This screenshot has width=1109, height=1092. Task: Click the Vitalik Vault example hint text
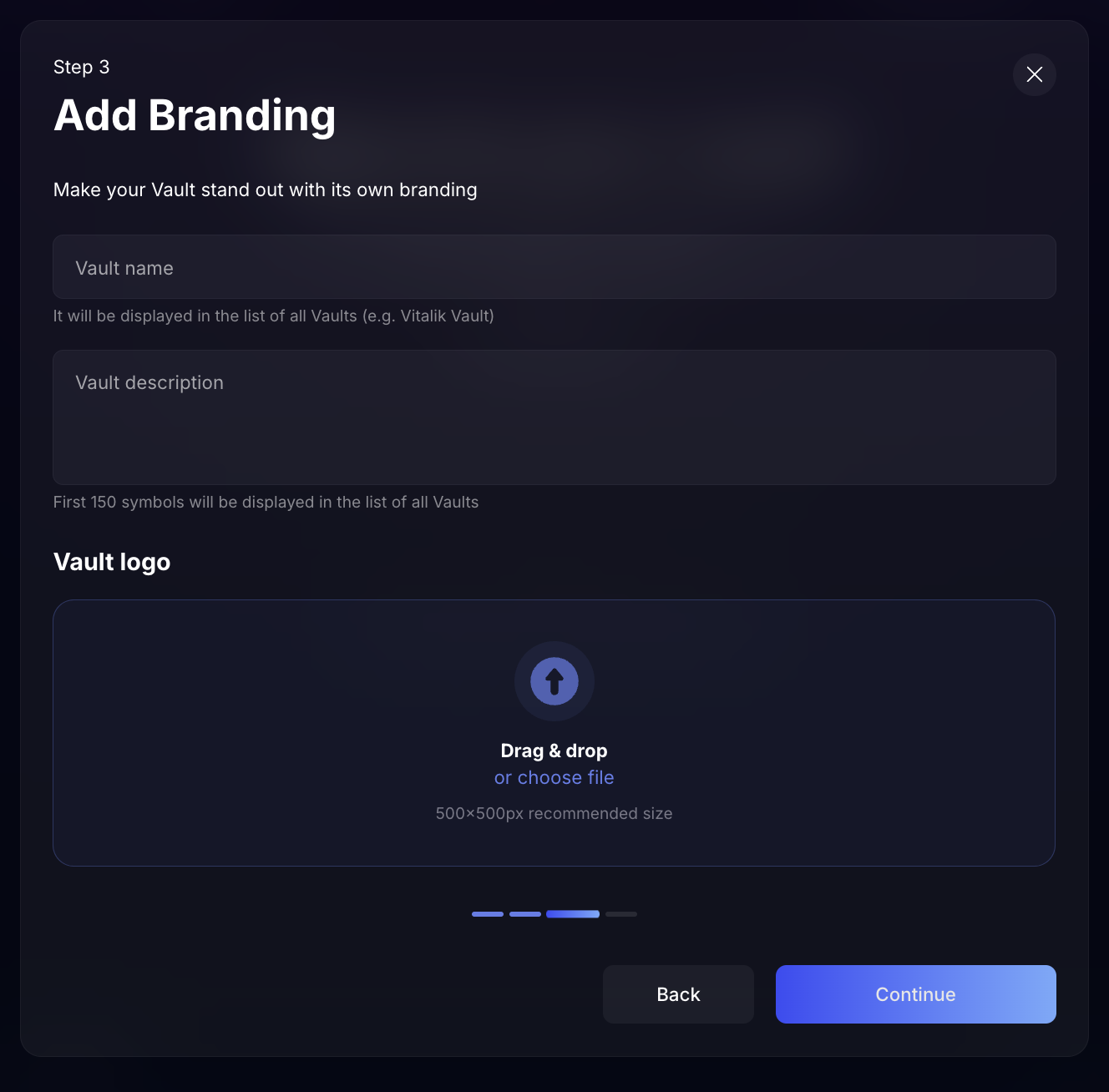pyautogui.click(x=273, y=316)
